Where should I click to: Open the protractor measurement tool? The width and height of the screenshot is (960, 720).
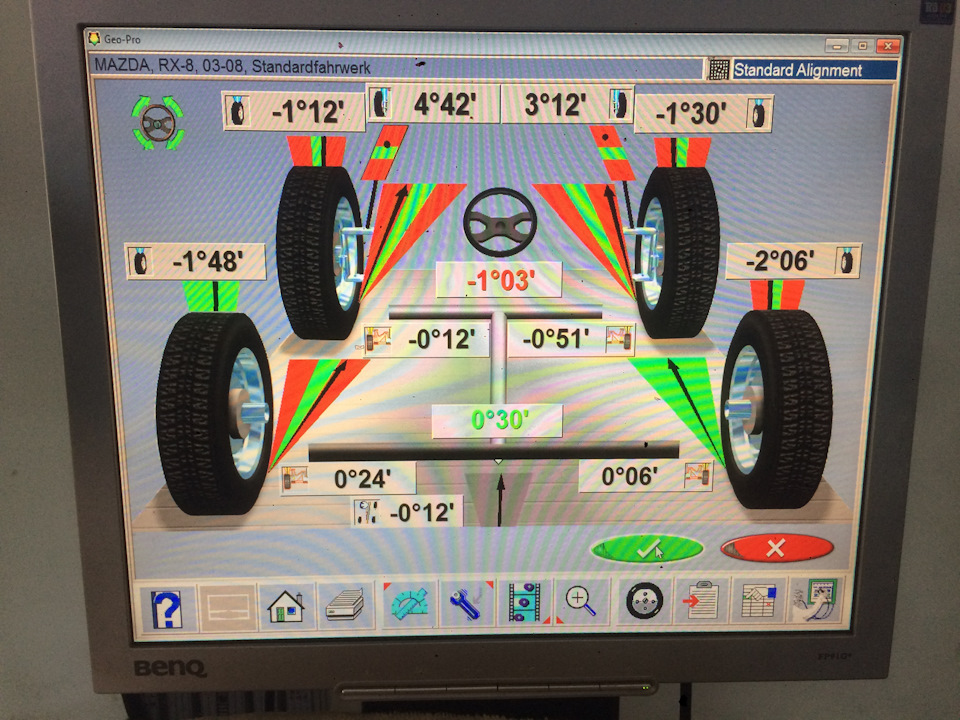(x=408, y=604)
